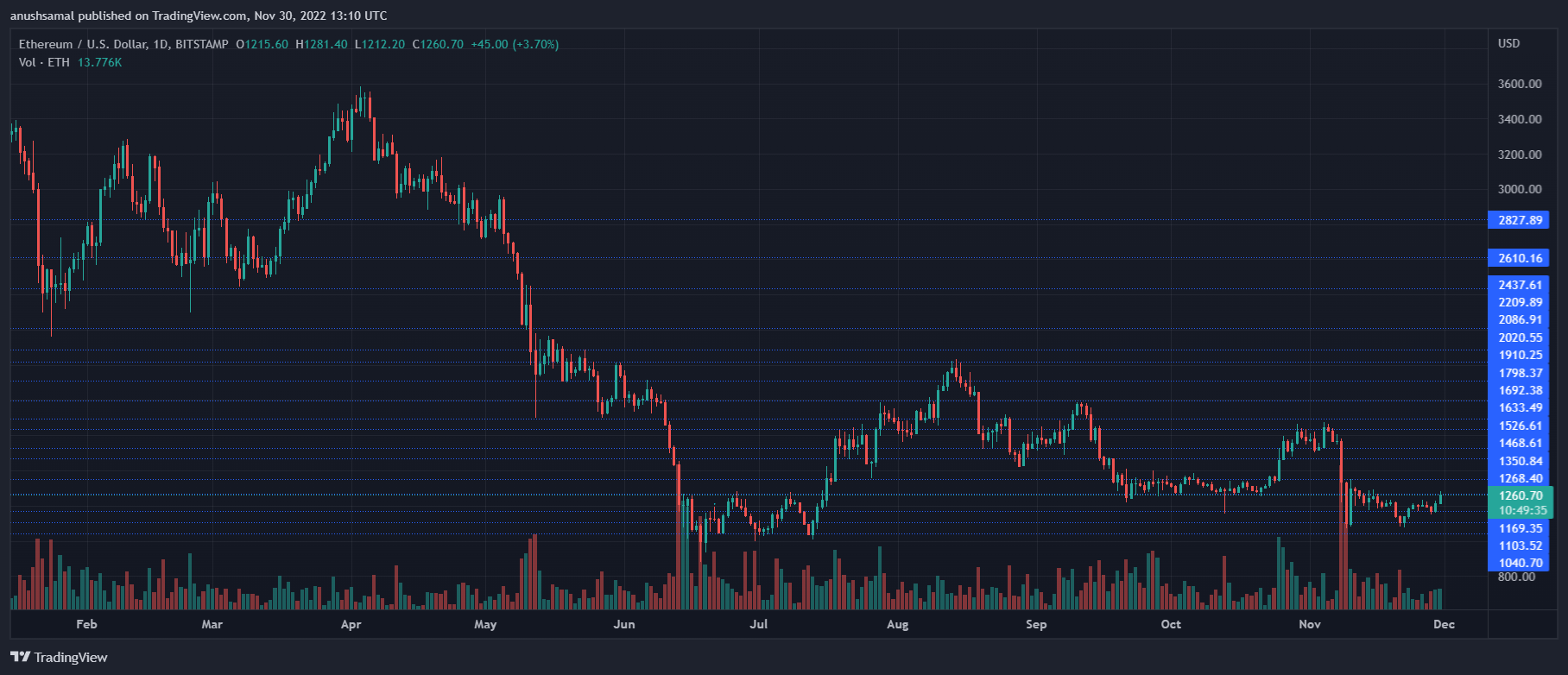Click the 13.776K volume value
1568x675 pixels.
click(100, 62)
